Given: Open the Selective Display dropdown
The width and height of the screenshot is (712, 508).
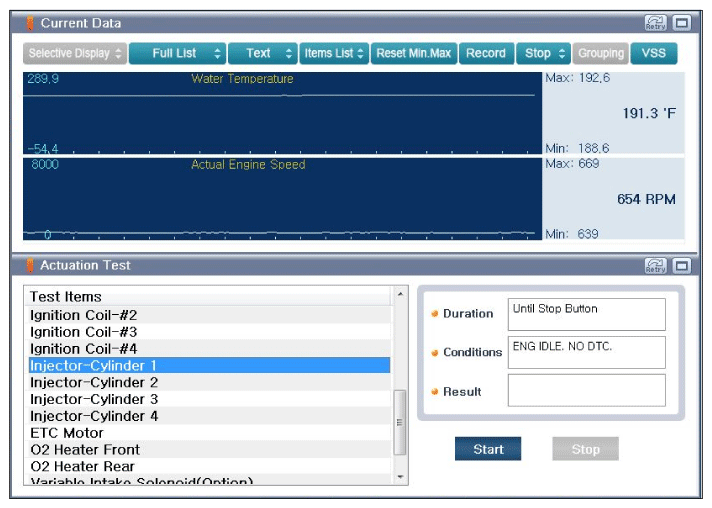Looking at the screenshot, I should [x=75, y=54].
